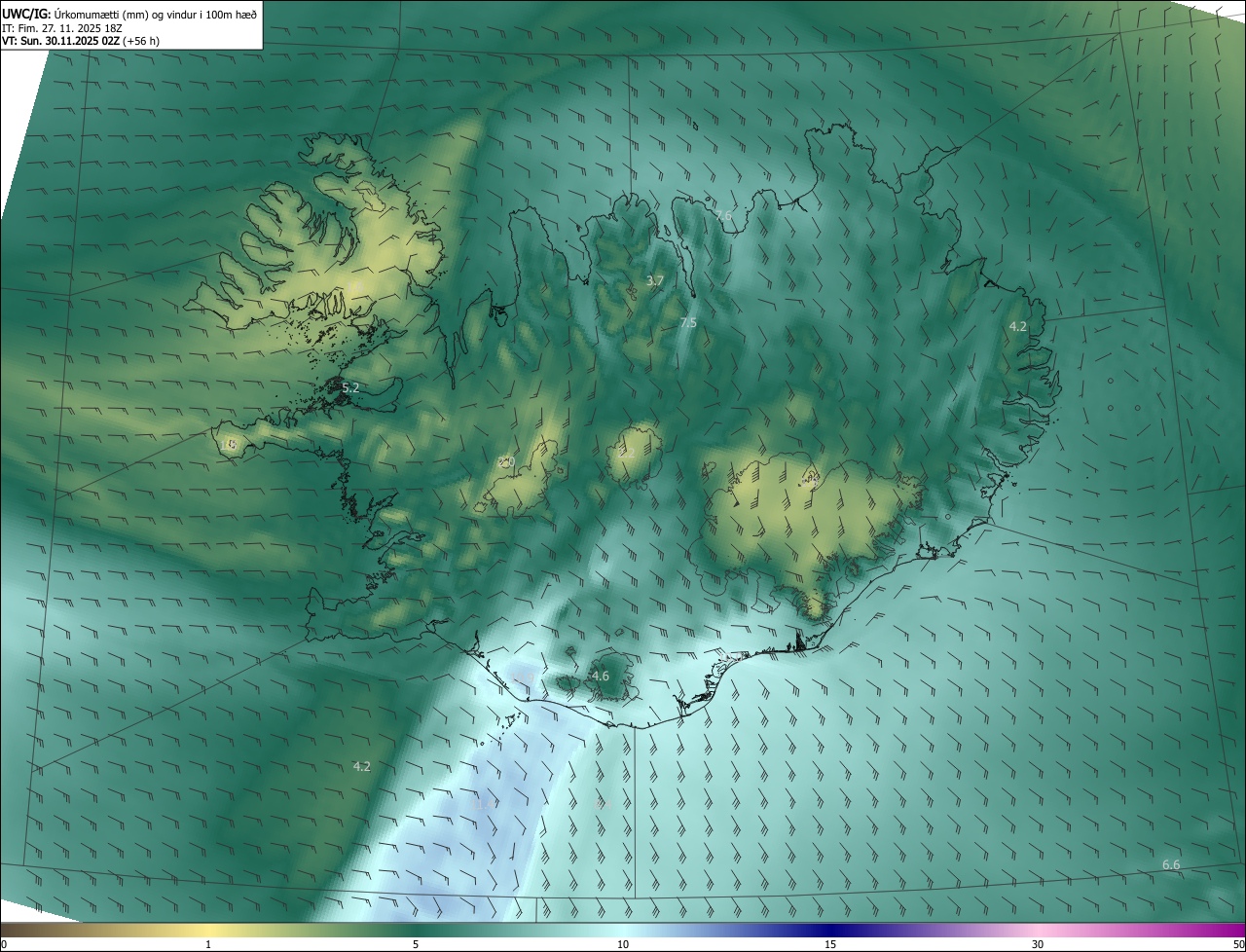Click the "10" tick on the color scale
Image resolution: width=1246 pixels, height=952 pixels.
tap(623, 944)
